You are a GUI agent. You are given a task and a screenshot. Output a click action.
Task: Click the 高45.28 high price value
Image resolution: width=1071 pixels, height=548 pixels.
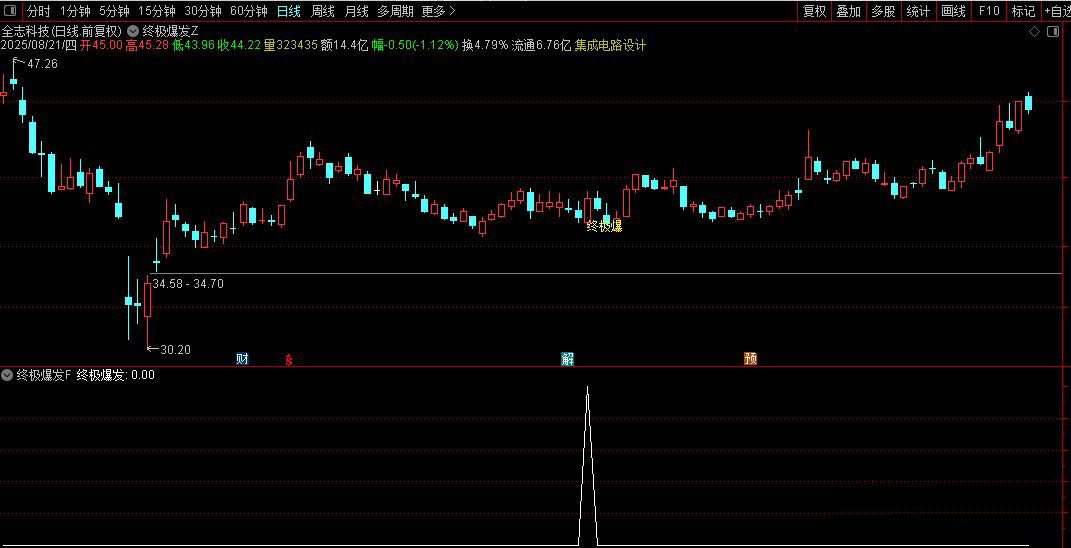(147, 46)
